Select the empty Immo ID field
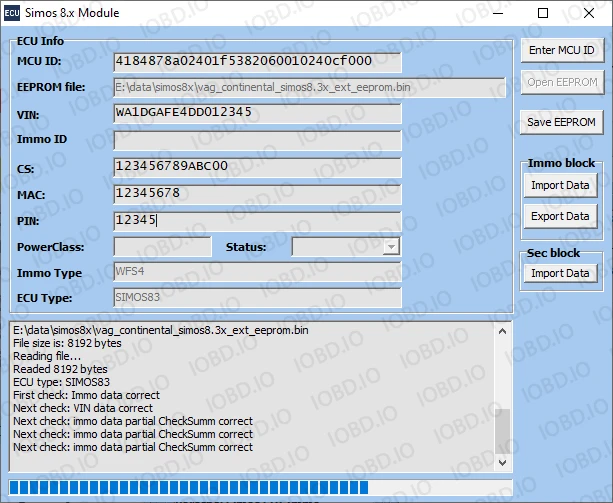Viewport: 613px width, 503px height. pos(257,140)
